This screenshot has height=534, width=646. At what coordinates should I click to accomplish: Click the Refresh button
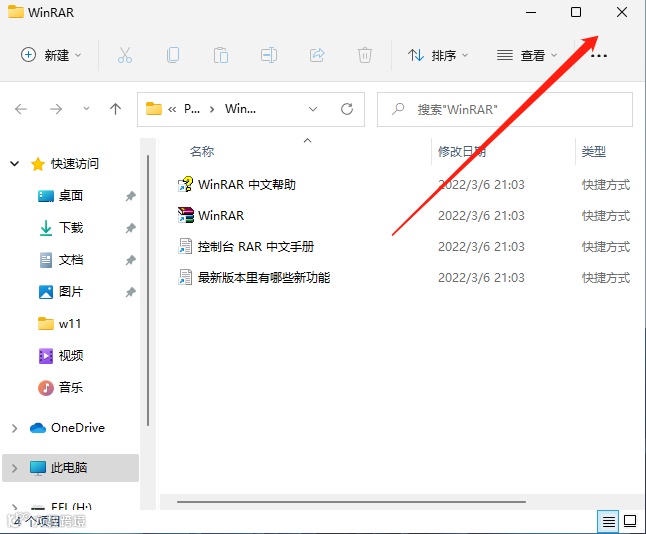click(347, 109)
